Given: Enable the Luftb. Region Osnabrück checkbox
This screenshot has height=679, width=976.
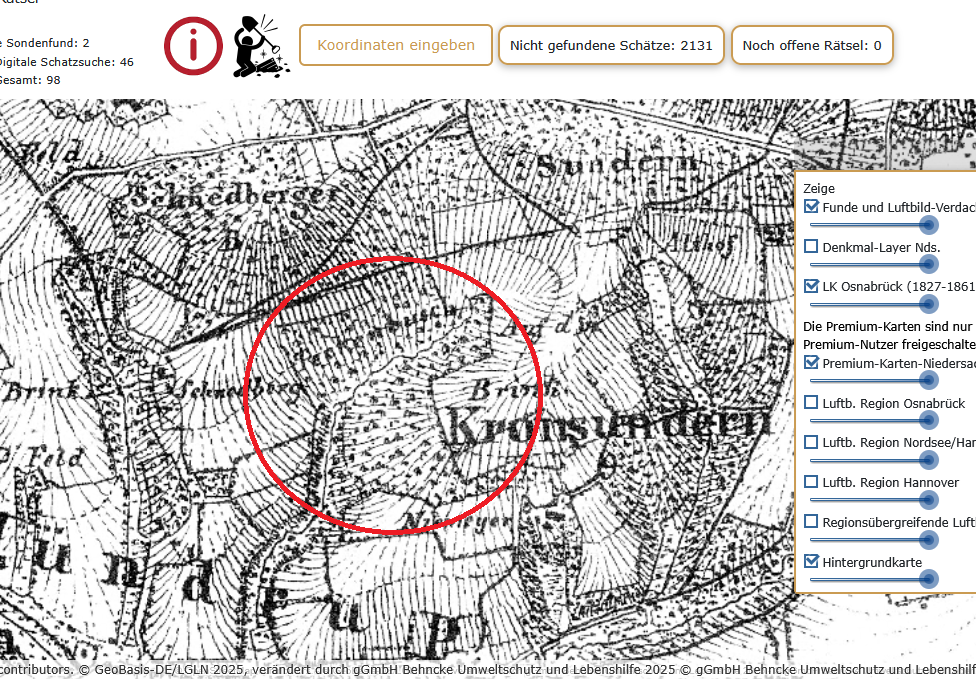Looking at the screenshot, I should pos(812,402).
